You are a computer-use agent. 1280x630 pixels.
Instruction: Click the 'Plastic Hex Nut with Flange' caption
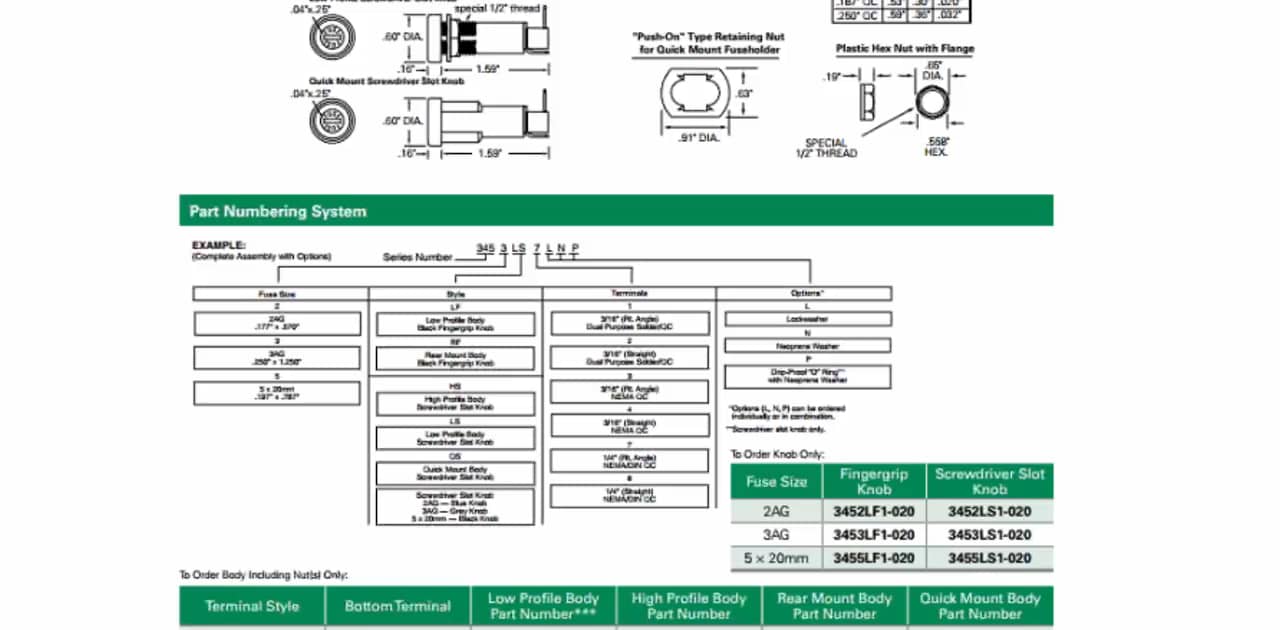tap(905, 48)
